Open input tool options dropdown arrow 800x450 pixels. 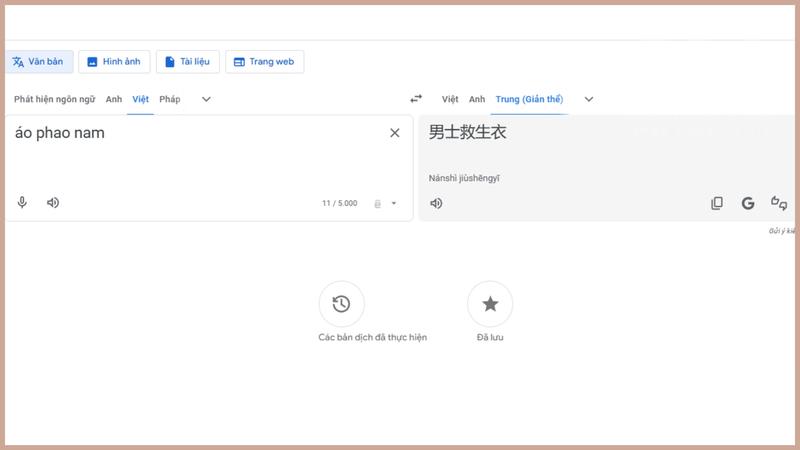click(x=394, y=203)
